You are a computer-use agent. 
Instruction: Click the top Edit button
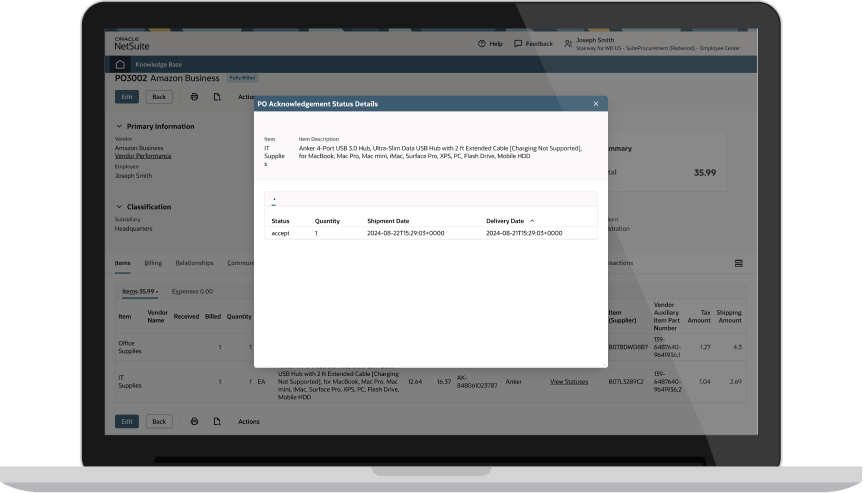pyautogui.click(x=127, y=97)
